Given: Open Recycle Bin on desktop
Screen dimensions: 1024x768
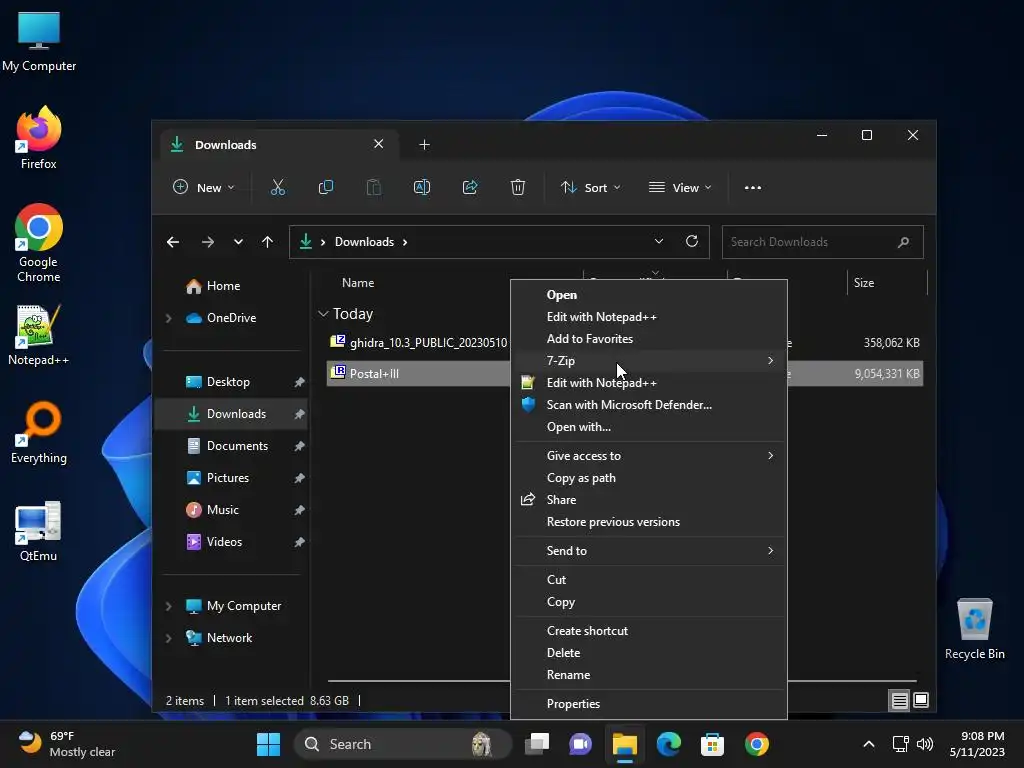Looking at the screenshot, I should 974,629.
